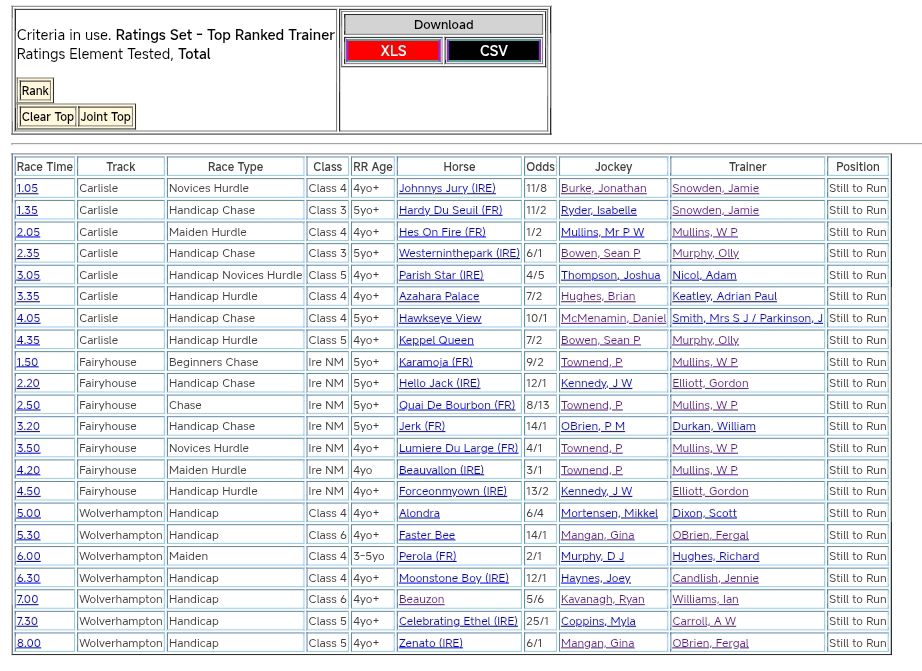The width and height of the screenshot is (922, 671).
Task: Click trainer Durkan, William
Action: click(713, 427)
